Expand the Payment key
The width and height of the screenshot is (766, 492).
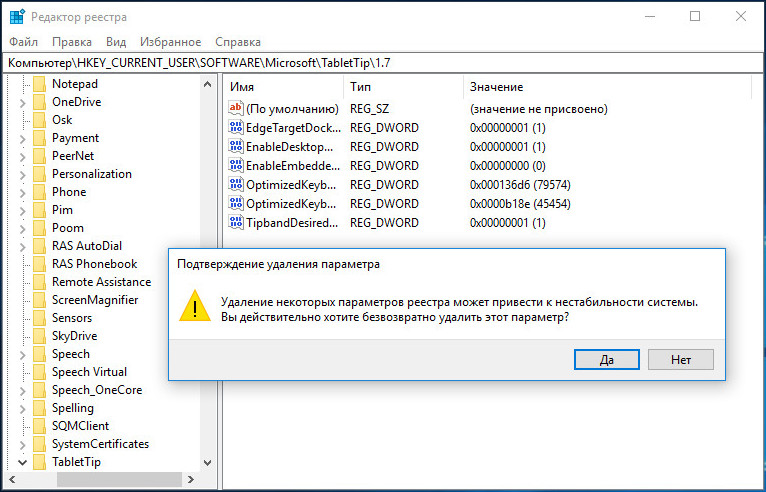22,139
